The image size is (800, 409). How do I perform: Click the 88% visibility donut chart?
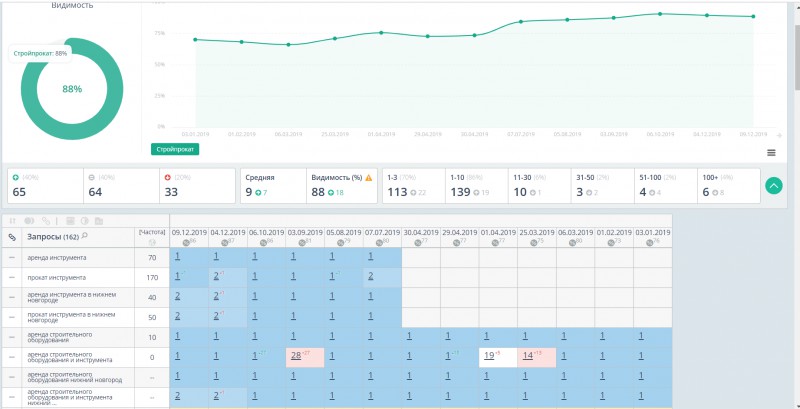pyautogui.click(x=72, y=89)
